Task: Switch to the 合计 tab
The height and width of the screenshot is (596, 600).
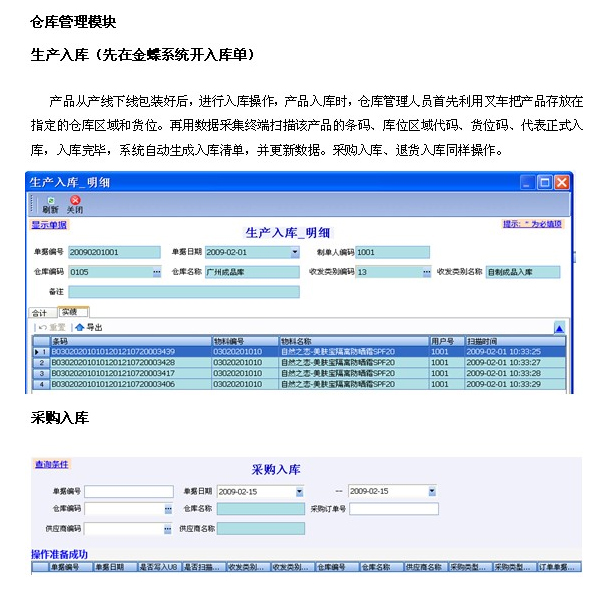Action: tap(40, 312)
